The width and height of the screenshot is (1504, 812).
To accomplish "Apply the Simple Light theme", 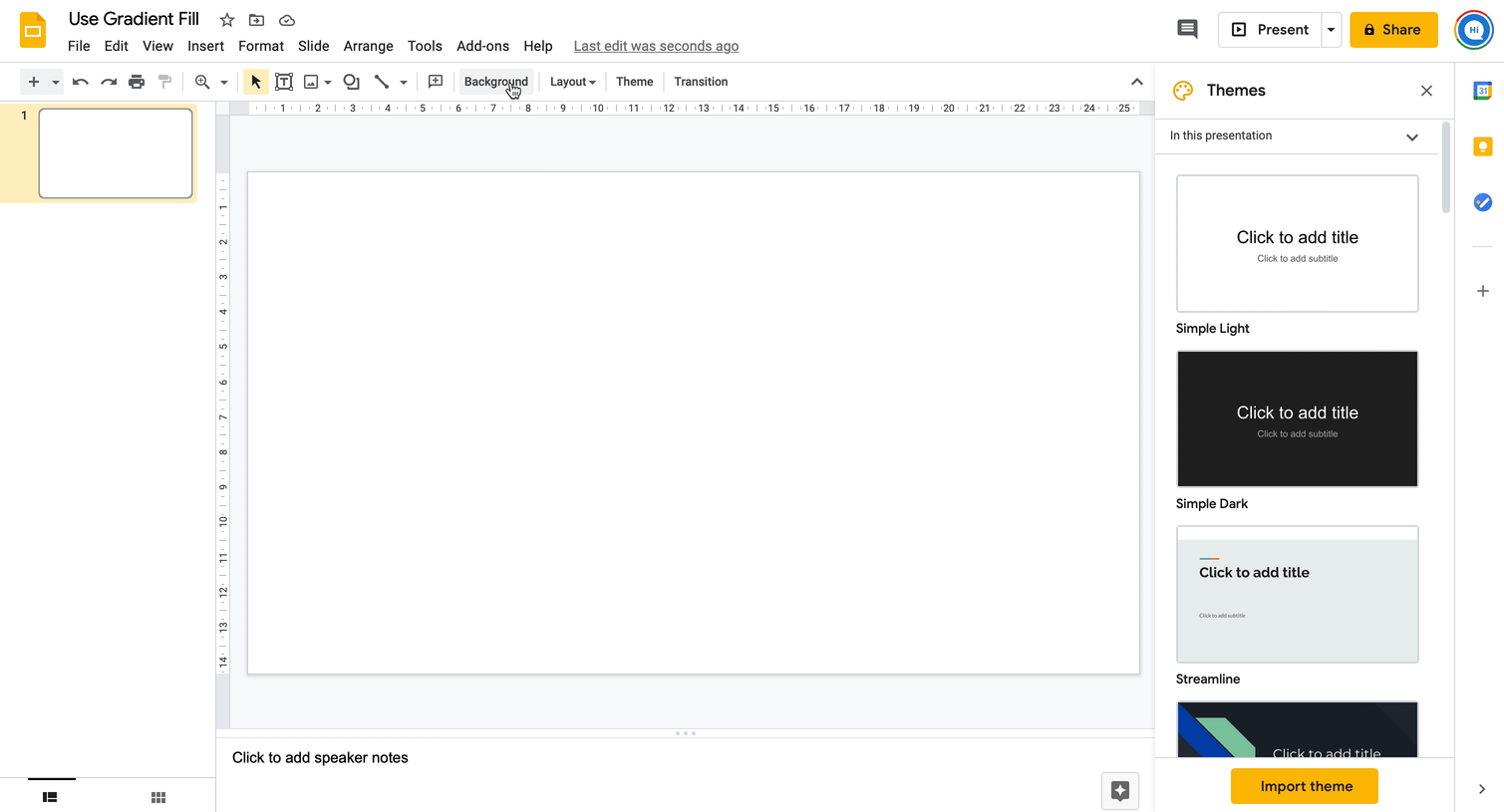I will pos(1297,243).
